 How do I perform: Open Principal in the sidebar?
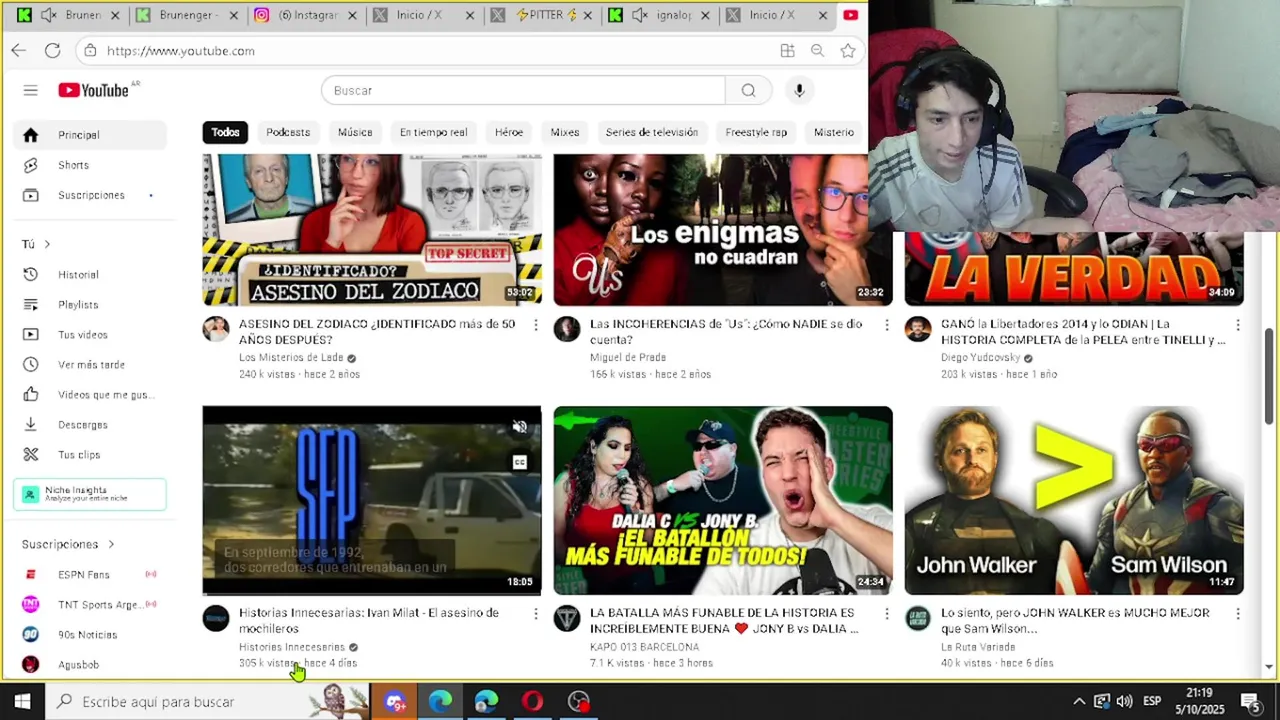90,135
